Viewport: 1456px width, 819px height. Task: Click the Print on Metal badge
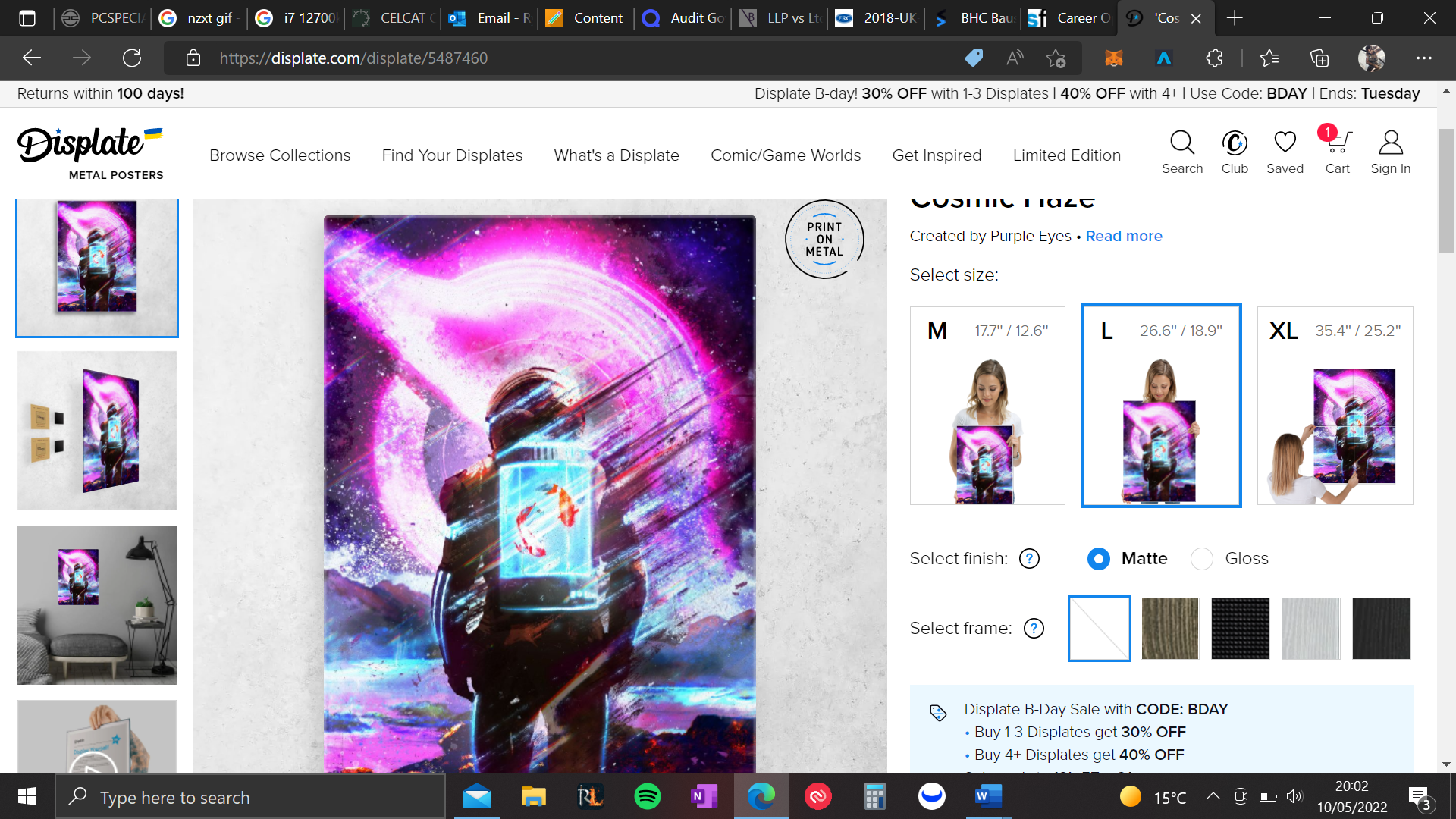824,239
